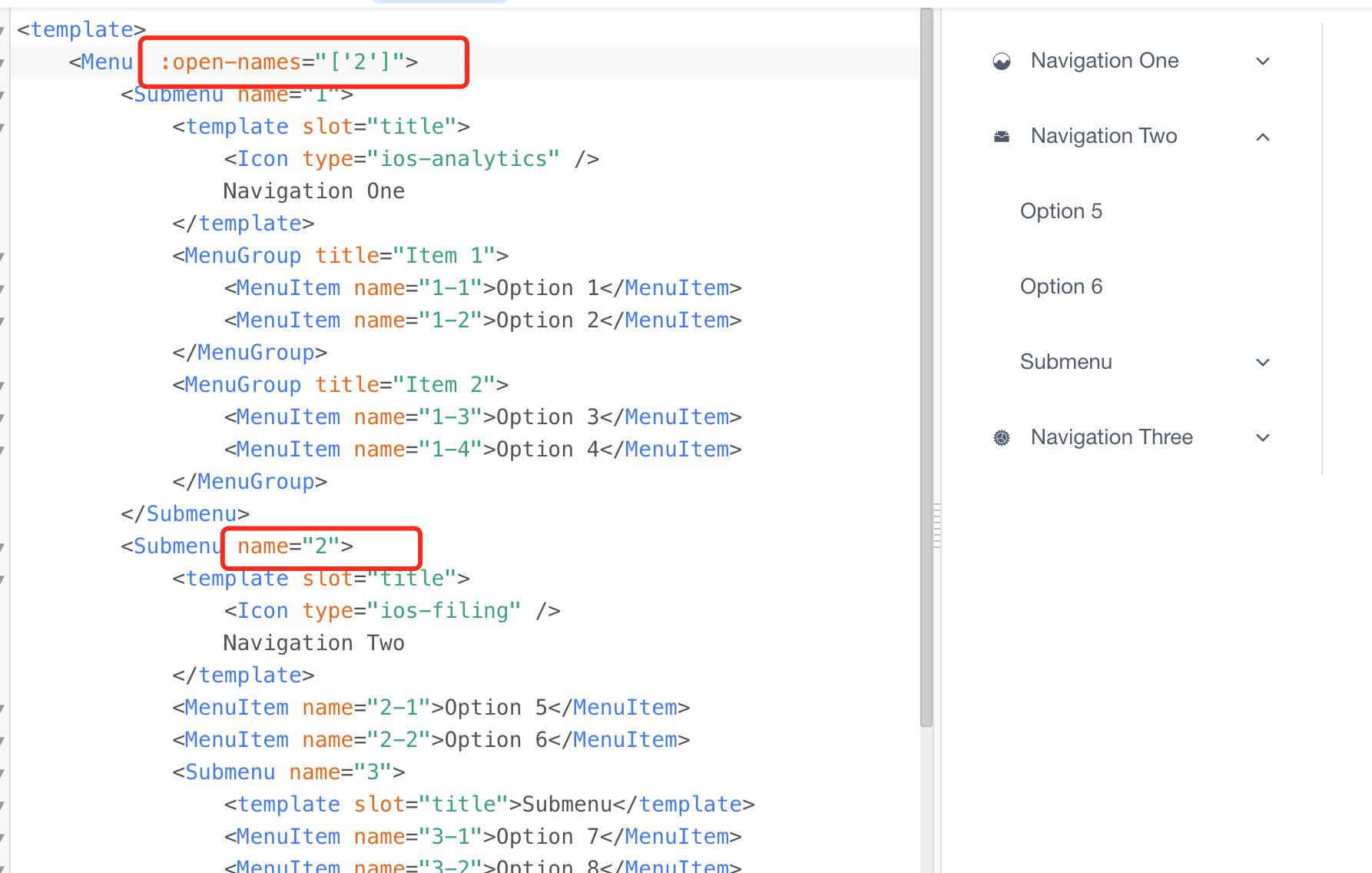Click the gear icon beside Navigation Three
Screen dimensions: 1372x873
[1001, 437]
